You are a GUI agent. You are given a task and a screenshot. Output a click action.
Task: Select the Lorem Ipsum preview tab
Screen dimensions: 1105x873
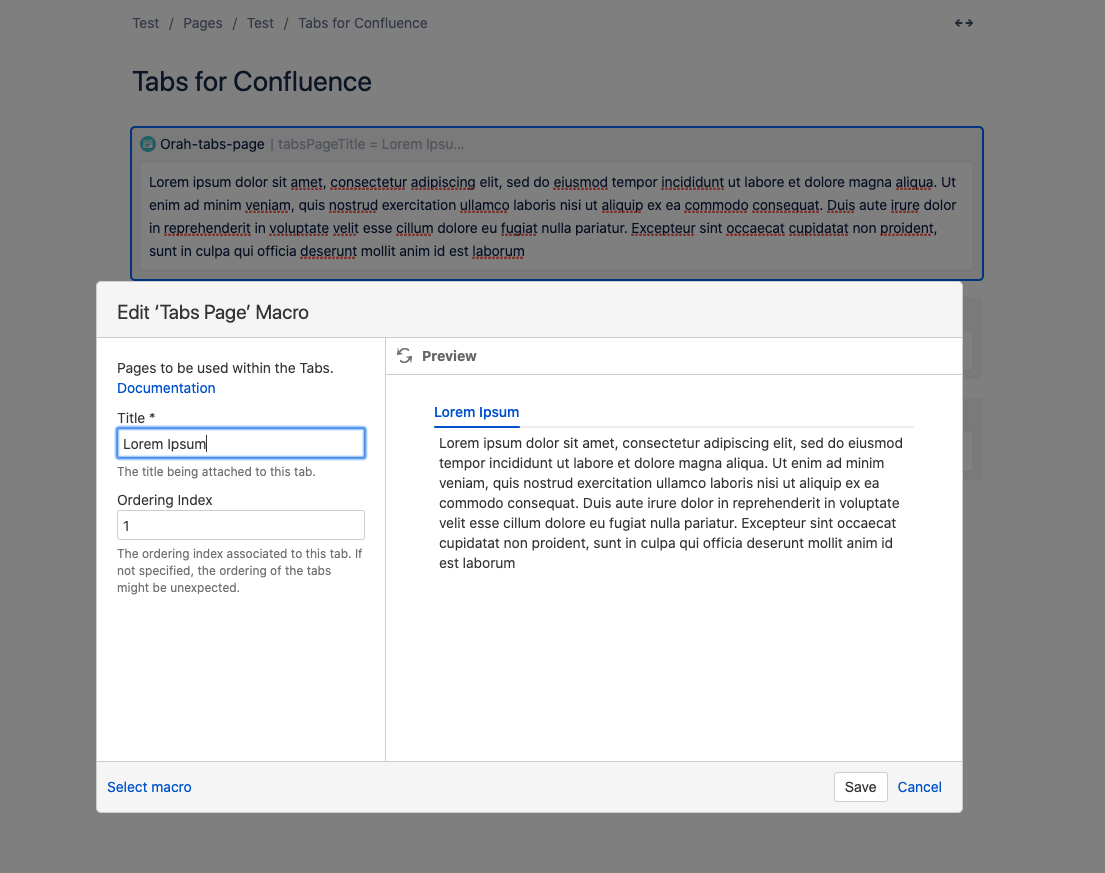click(x=476, y=413)
